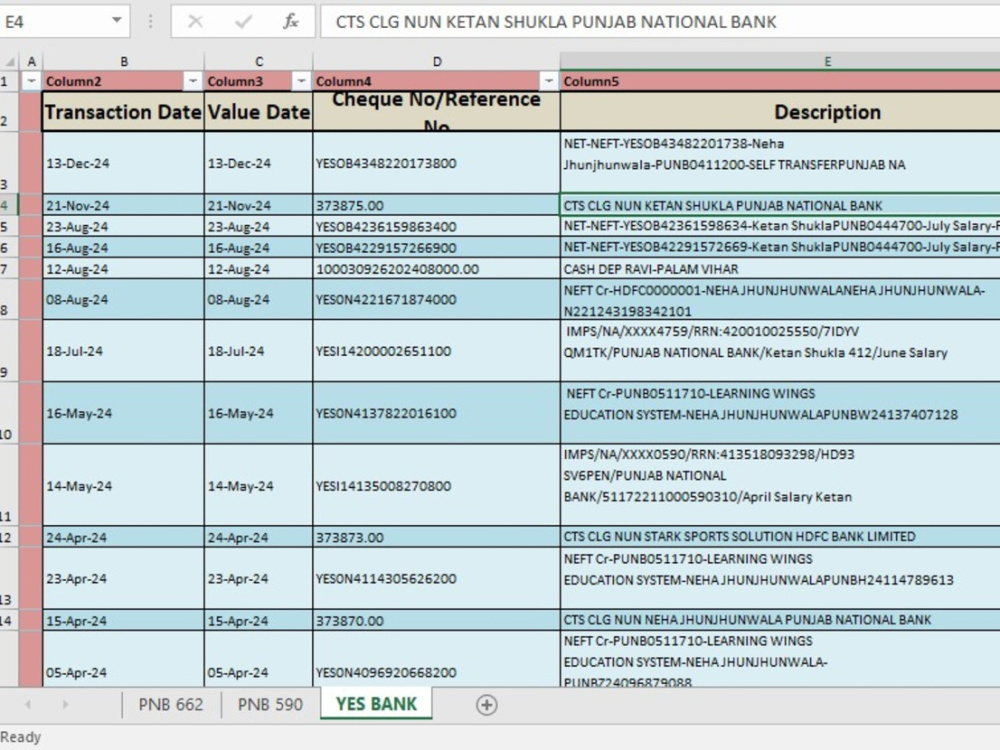The height and width of the screenshot is (750, 1000).
Task: Select value date cell 15-Apr-24
Action: 259,621
